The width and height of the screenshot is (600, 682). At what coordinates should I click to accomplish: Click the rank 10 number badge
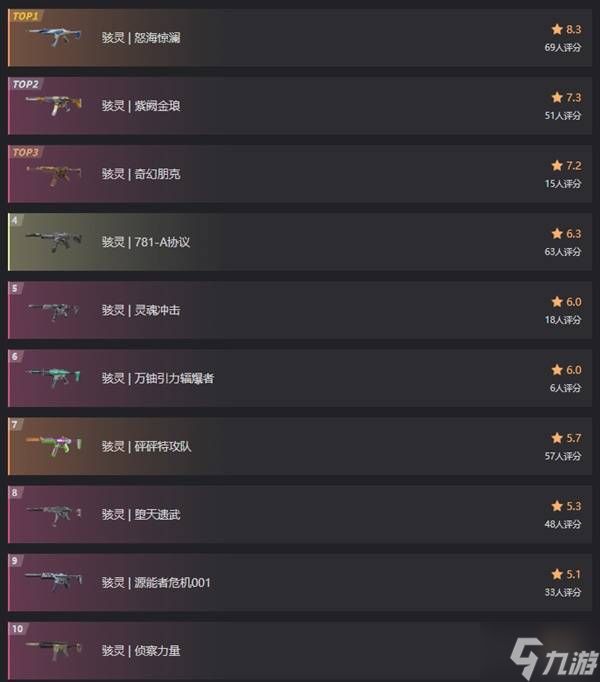point(18,629)
